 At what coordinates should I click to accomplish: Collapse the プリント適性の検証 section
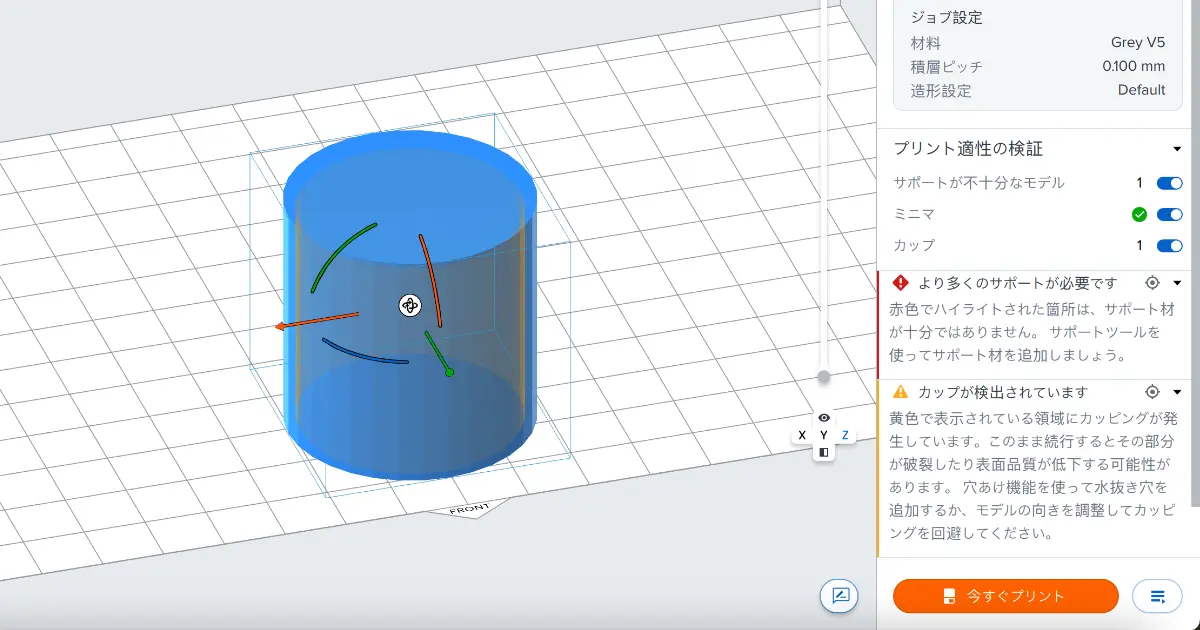(x=1177, y=149)
